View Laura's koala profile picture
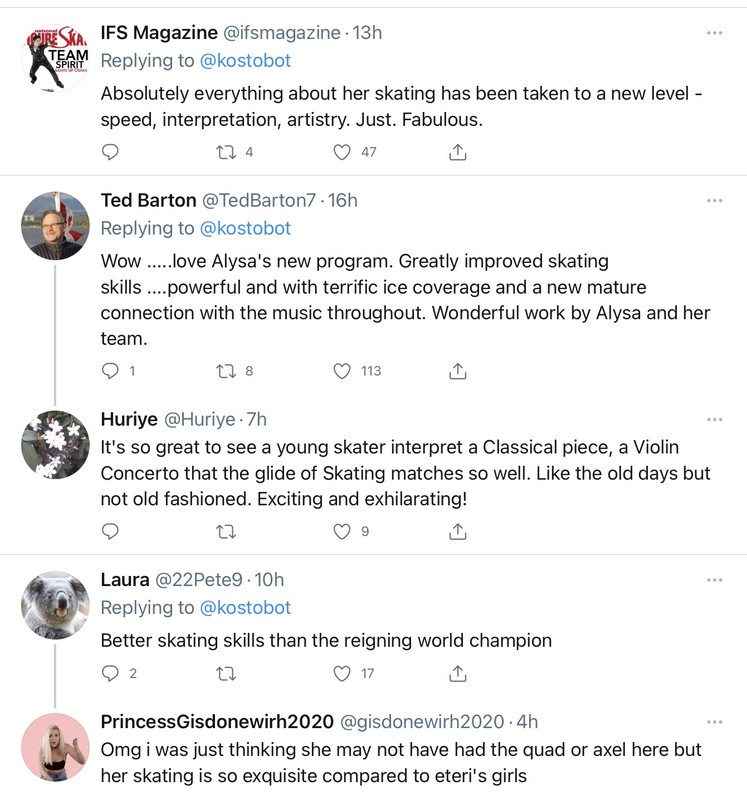 pos(55,605)
